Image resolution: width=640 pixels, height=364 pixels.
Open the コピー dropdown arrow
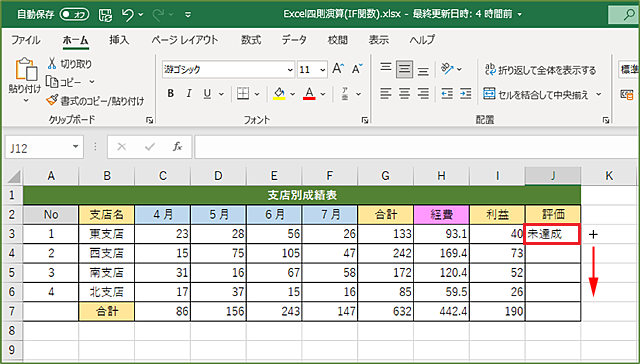tap(92, 82)
